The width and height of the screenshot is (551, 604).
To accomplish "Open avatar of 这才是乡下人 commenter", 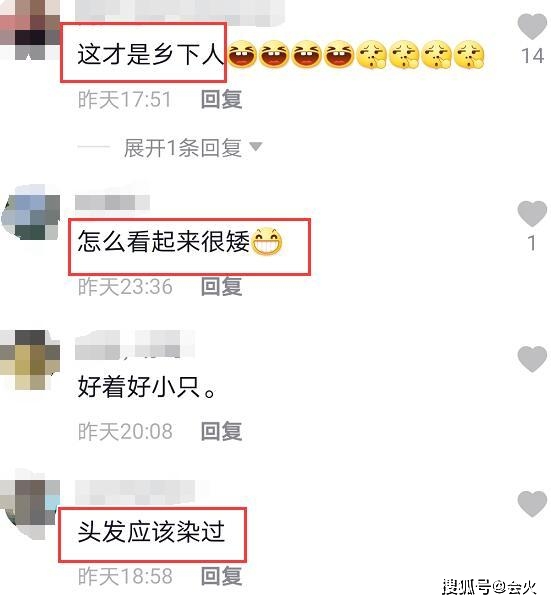I will pyautogui.click(x=30, y=31).
